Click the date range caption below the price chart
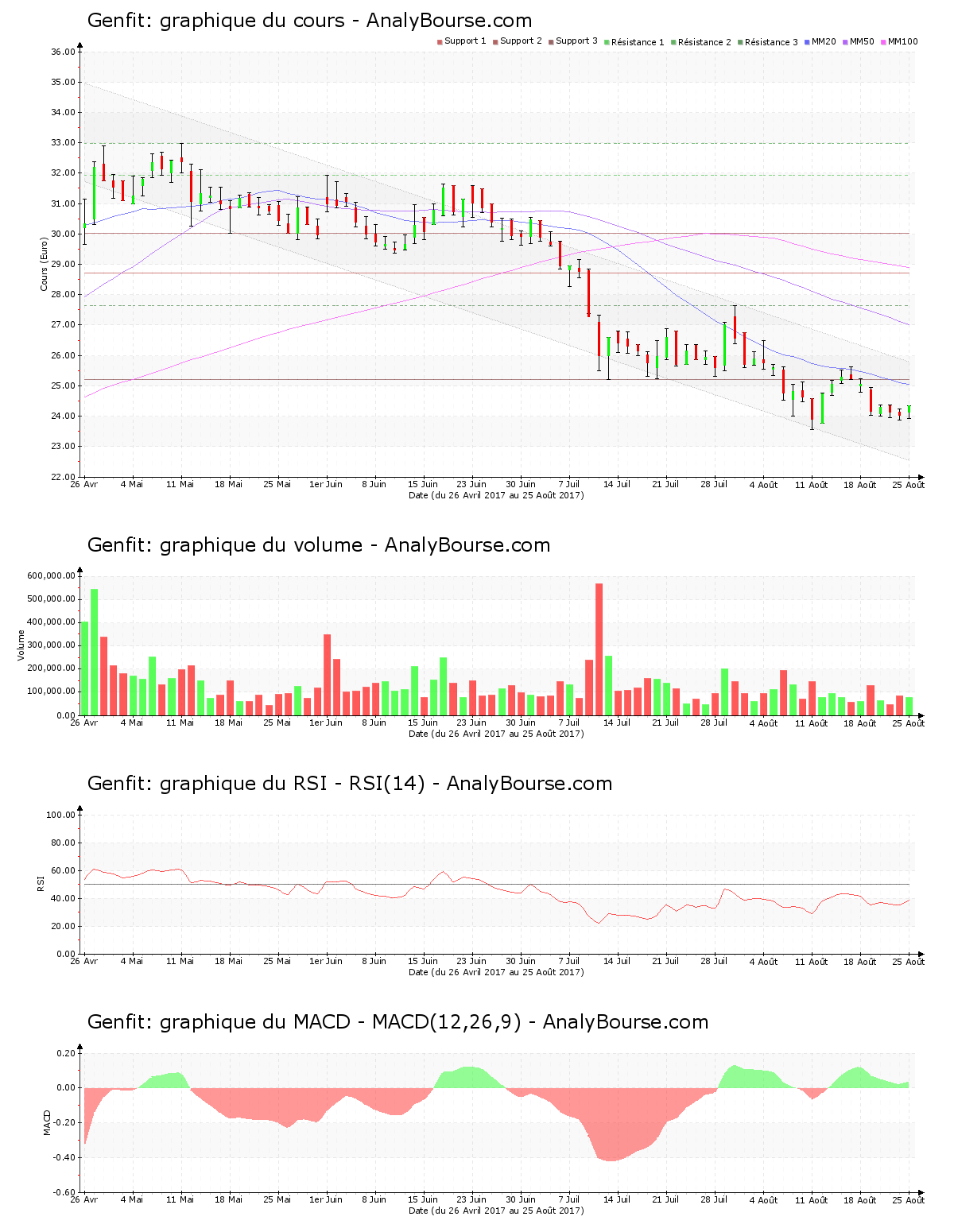Image resolution: width=954 pixels, height=1232 pixels. 496,495
